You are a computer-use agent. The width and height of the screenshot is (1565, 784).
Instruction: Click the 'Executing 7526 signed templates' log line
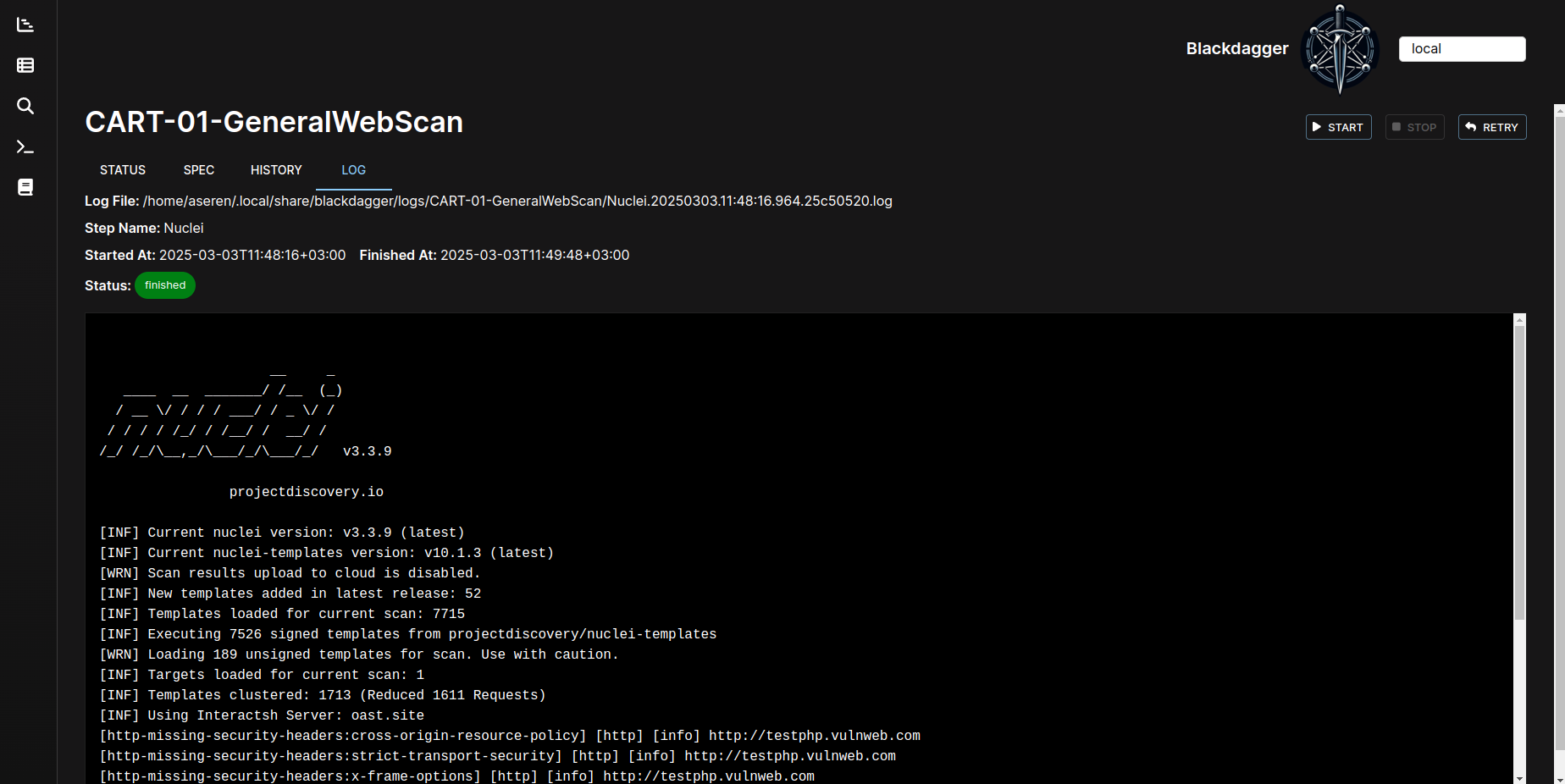click(x=408, y=634)
